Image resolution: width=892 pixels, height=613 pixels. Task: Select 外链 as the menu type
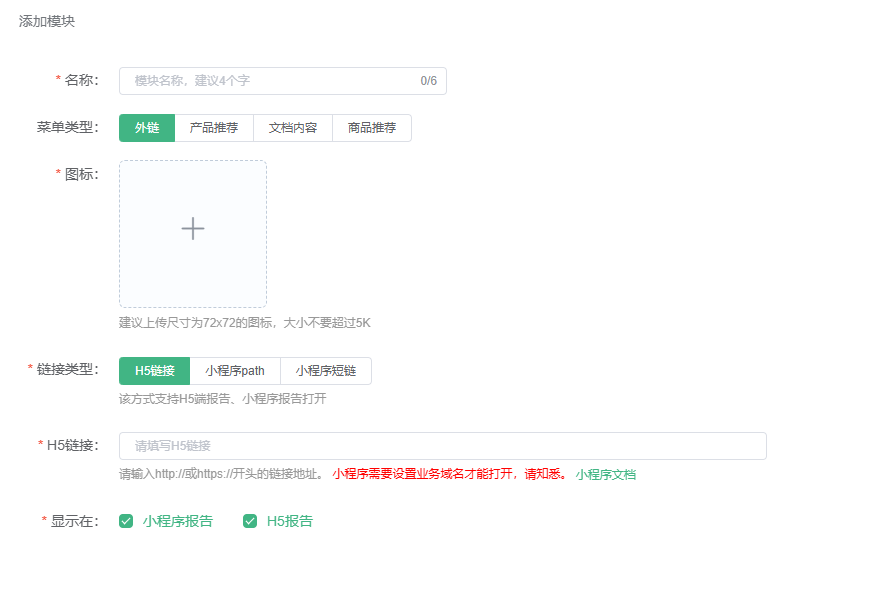coord(147,128)
